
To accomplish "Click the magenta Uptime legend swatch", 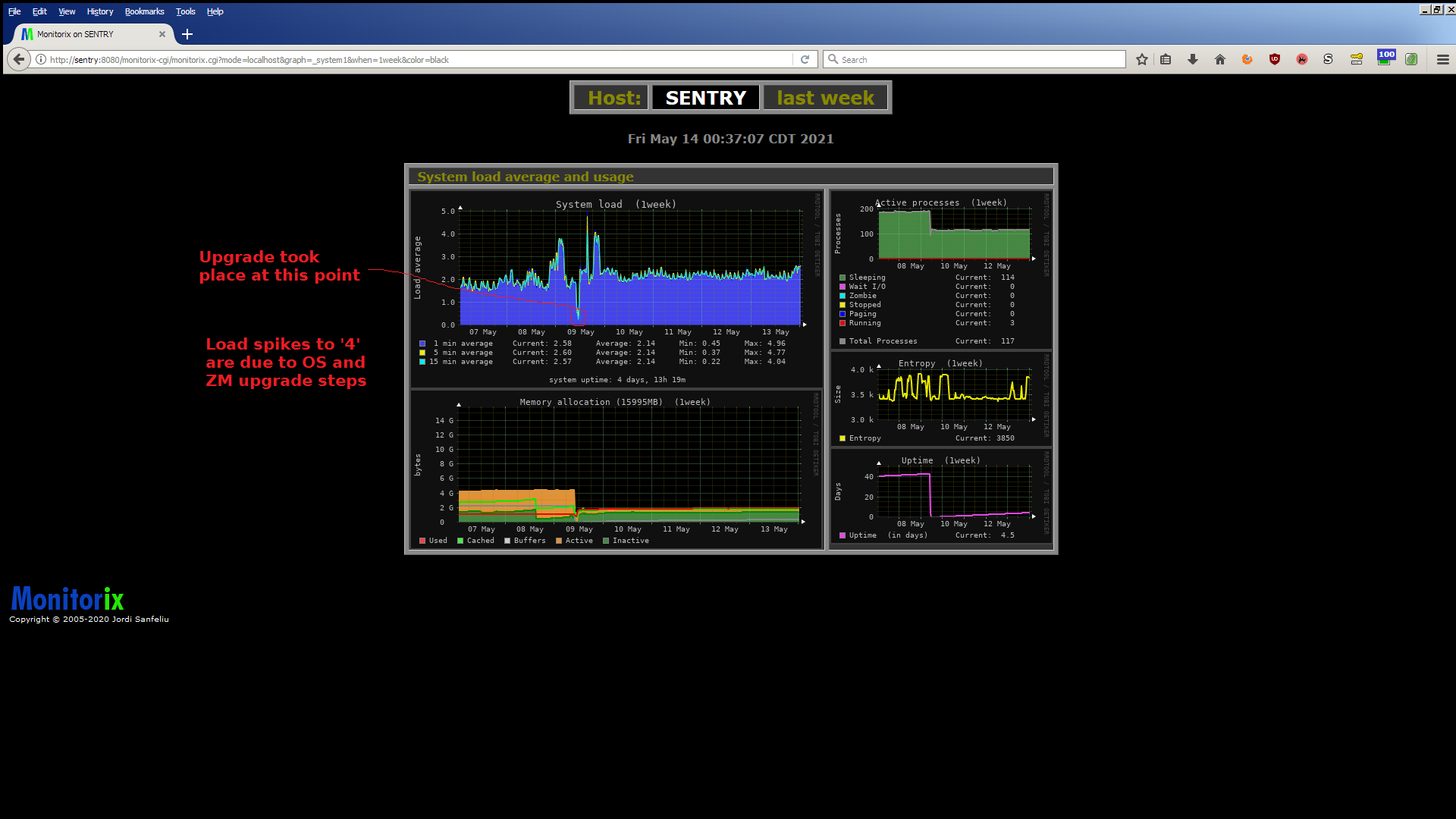I will point(843,535).
